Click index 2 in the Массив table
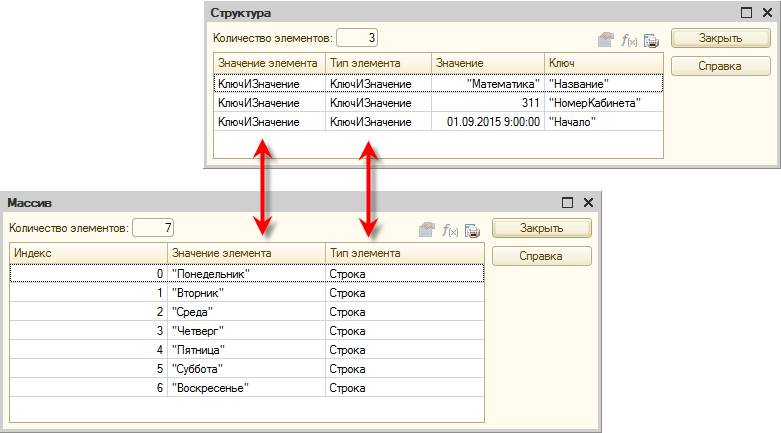This screenshot has height=433, width=781. [x=89, y=311]
